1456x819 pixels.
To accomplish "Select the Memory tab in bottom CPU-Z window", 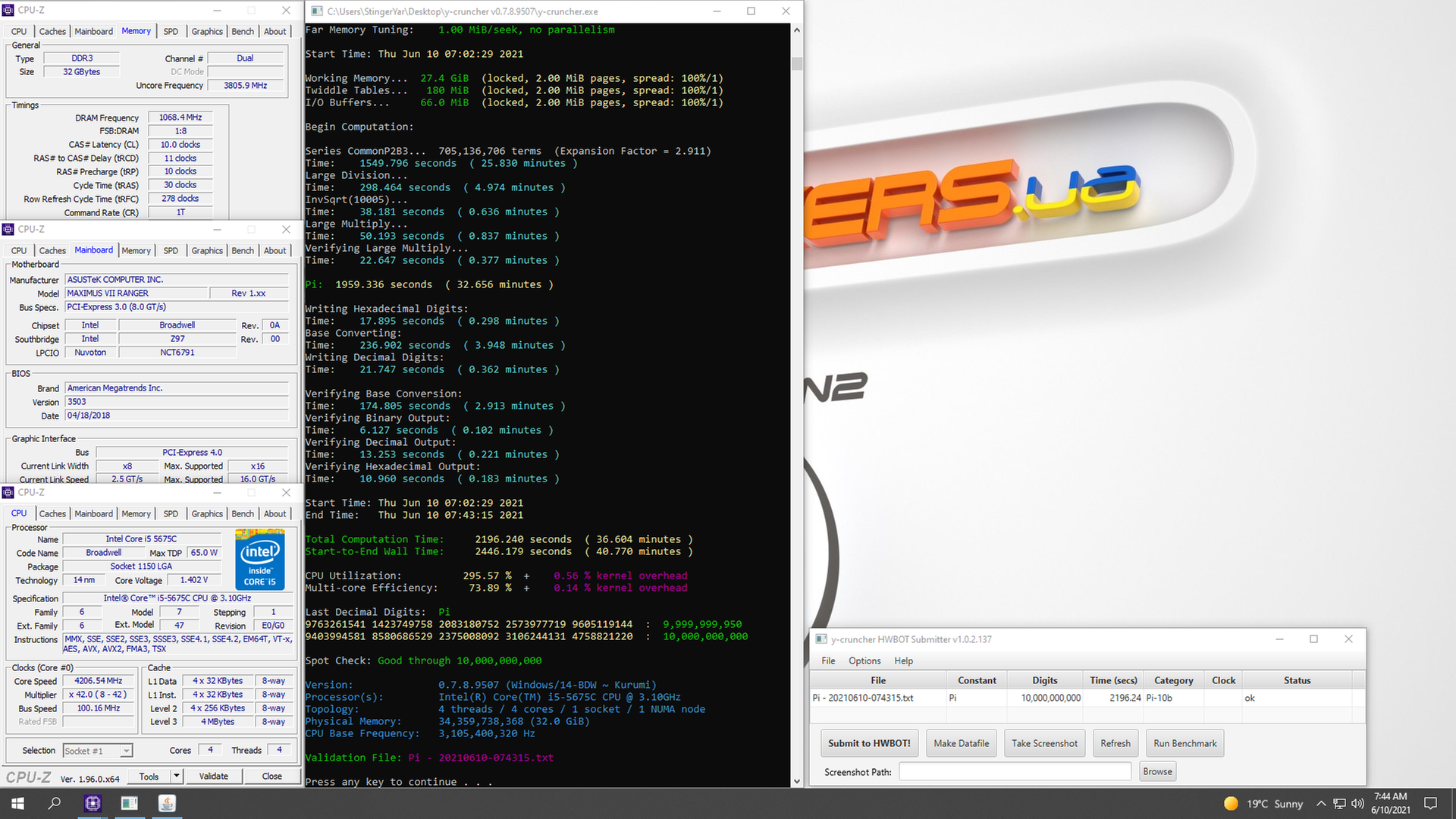I will (x=136, y=513).
